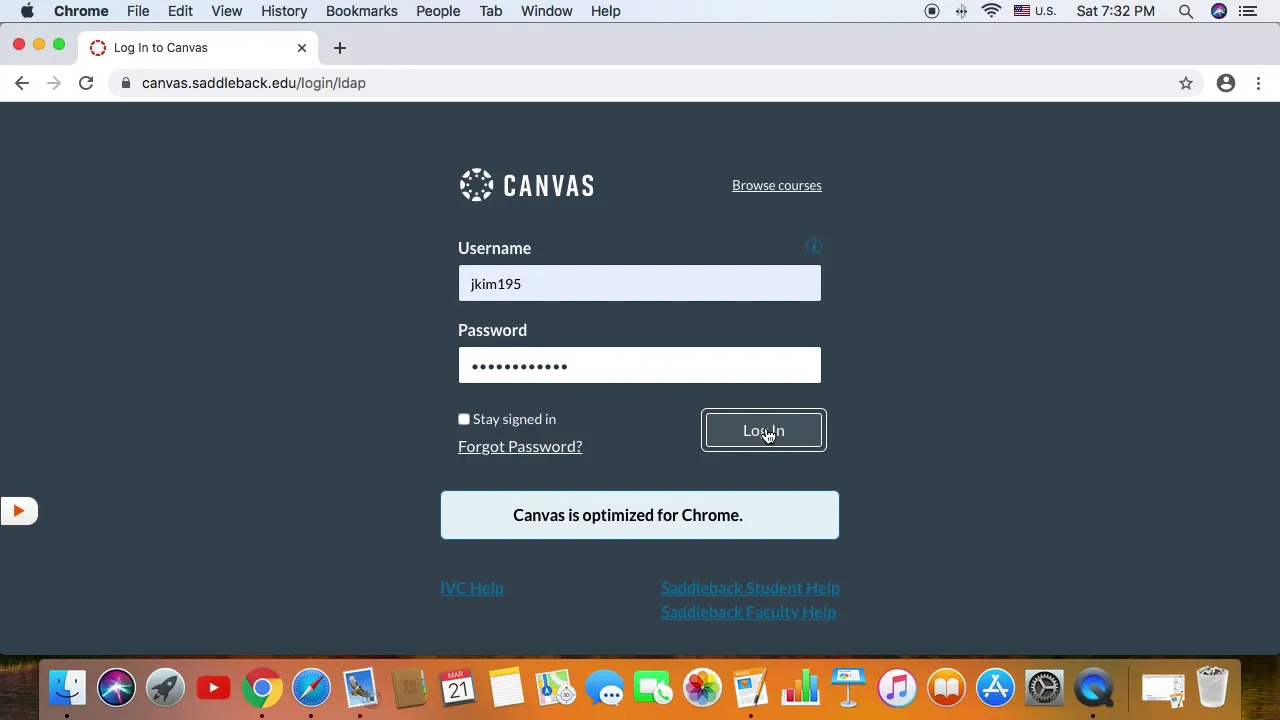
Task: Open the Bluetooth status menu
Action: coord(961,11)
